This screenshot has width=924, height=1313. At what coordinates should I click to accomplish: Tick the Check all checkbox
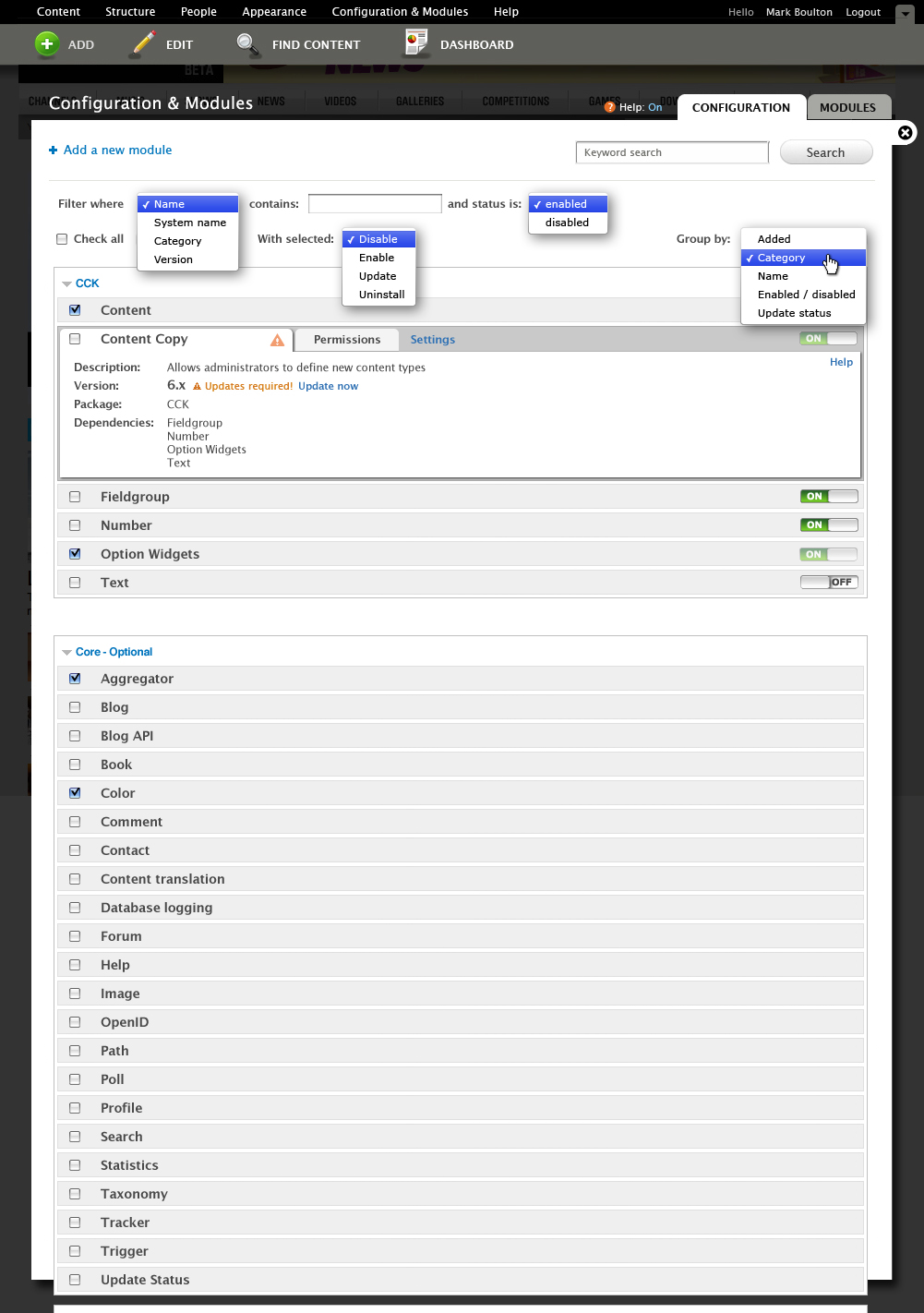click(x=62, y=239)
